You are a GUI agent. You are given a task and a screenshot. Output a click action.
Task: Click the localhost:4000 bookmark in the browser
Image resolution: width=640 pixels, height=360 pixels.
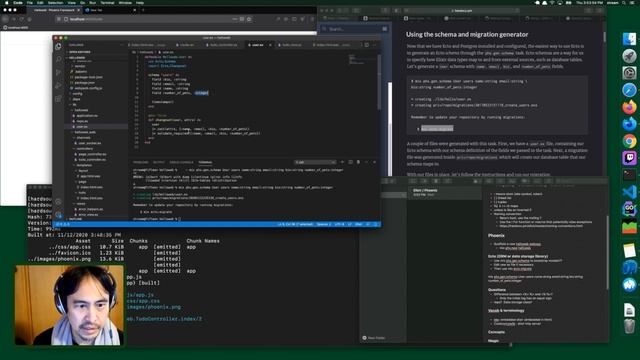[16, 28]
